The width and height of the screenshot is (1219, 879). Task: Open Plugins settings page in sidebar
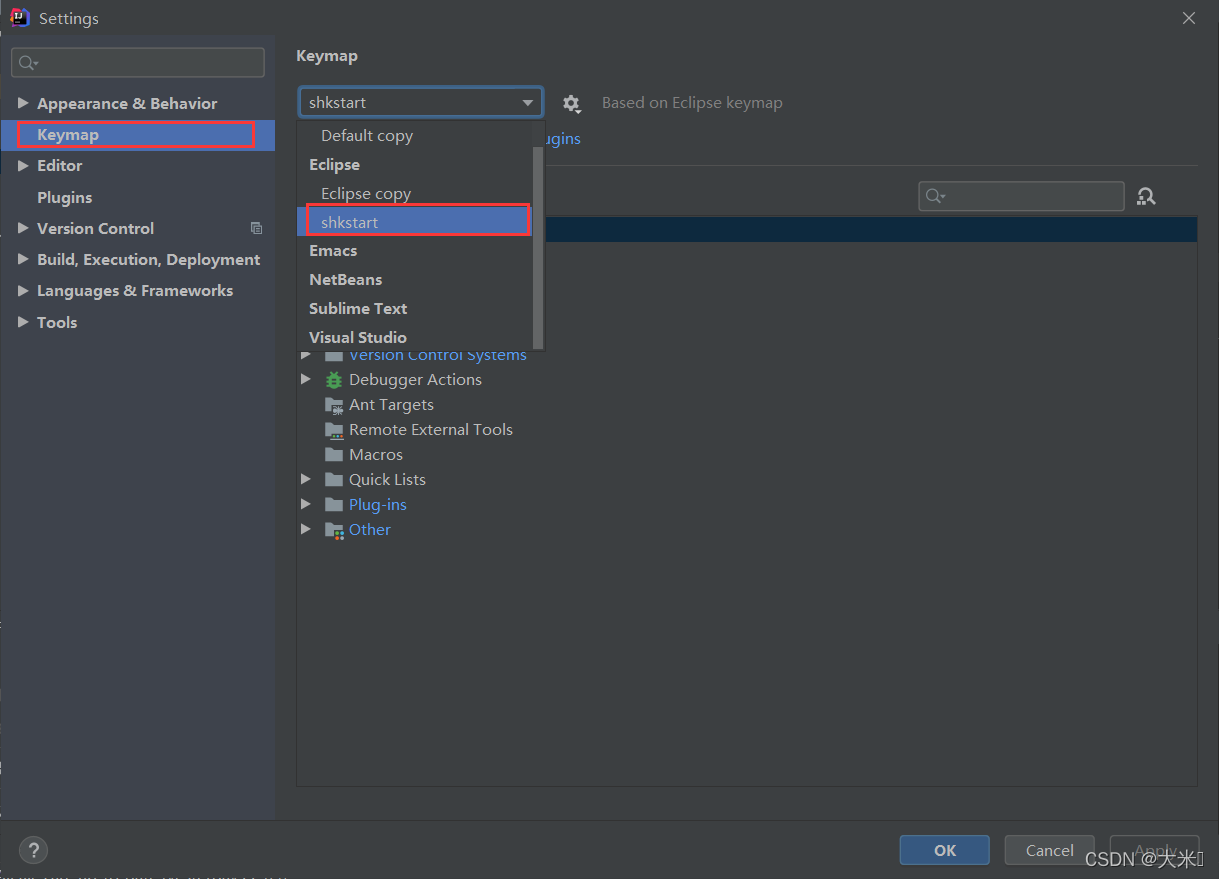pyautogui.click(x=137, y=197)
